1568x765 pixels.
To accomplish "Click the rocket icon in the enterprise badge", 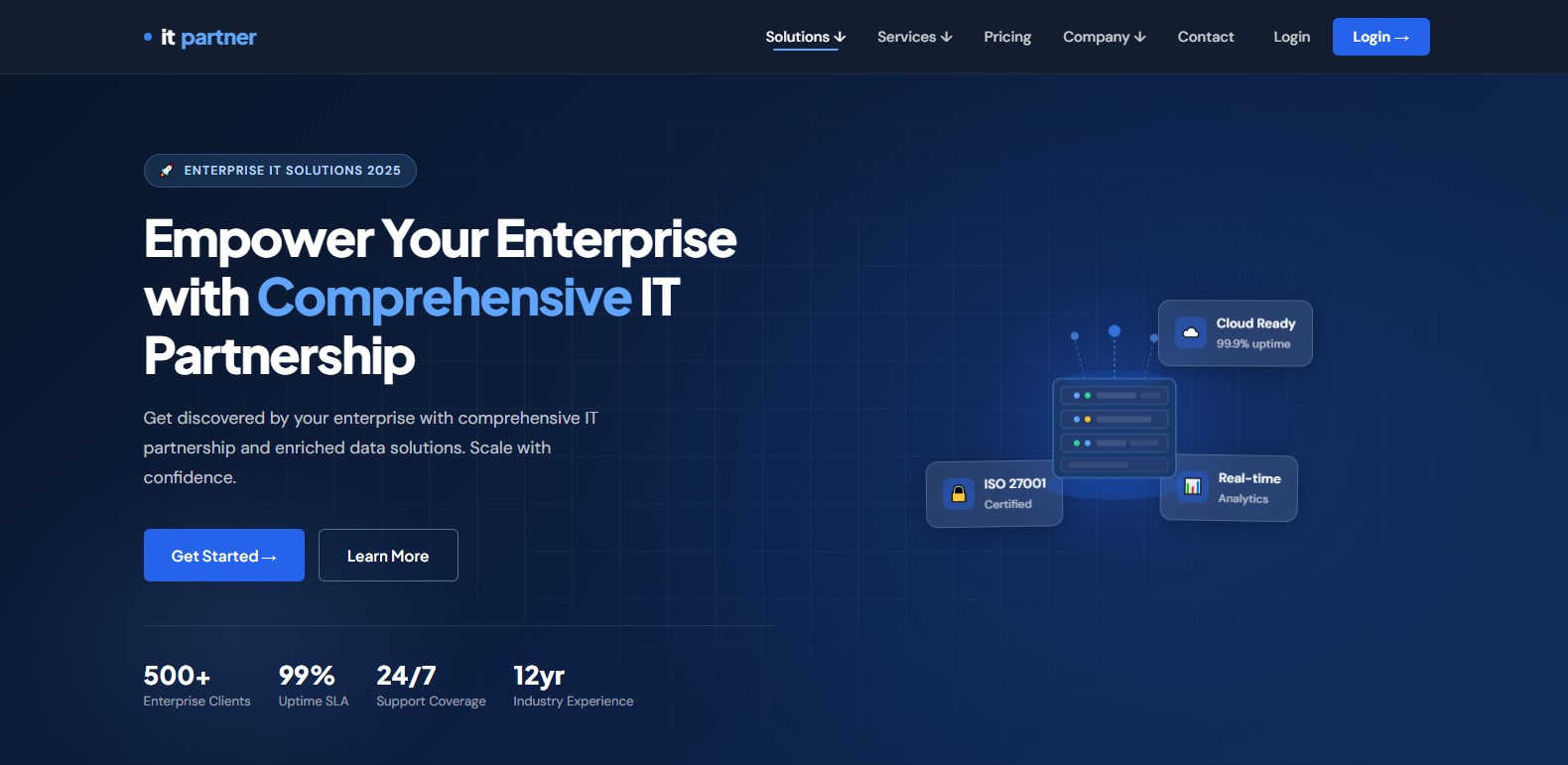I will click(x=167, y=171).
